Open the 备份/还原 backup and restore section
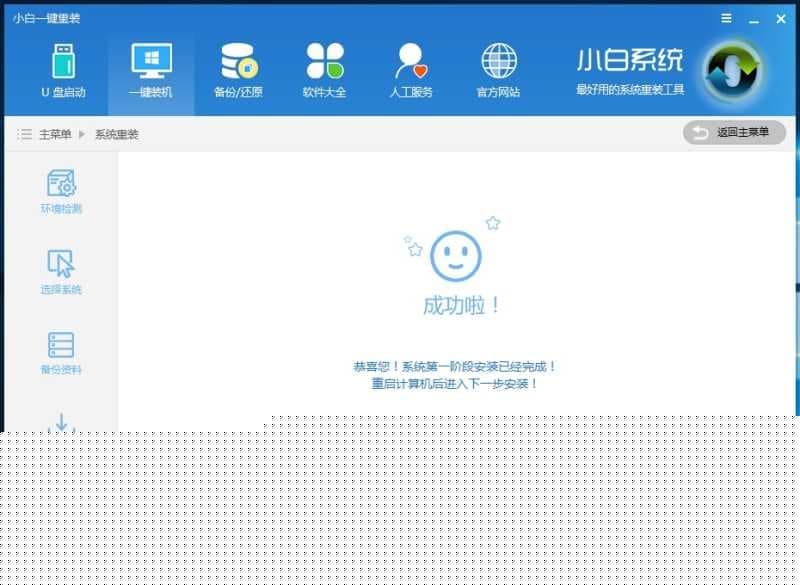 coord(238,70)
